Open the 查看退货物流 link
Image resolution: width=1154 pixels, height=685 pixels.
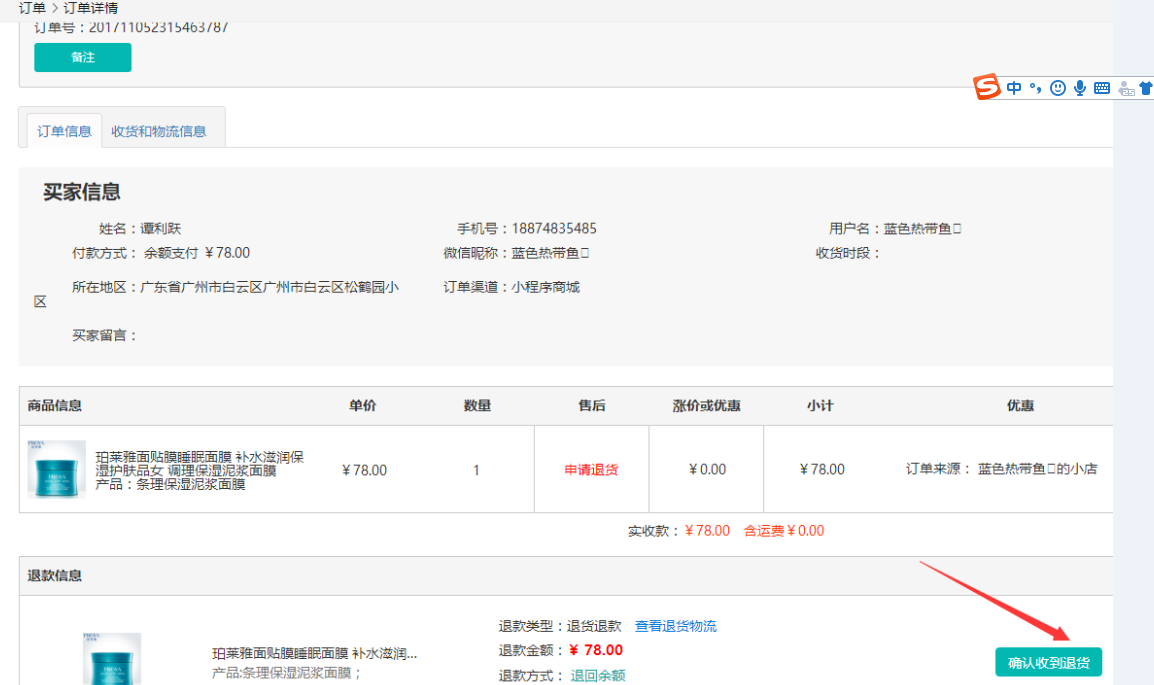[675, 626]
